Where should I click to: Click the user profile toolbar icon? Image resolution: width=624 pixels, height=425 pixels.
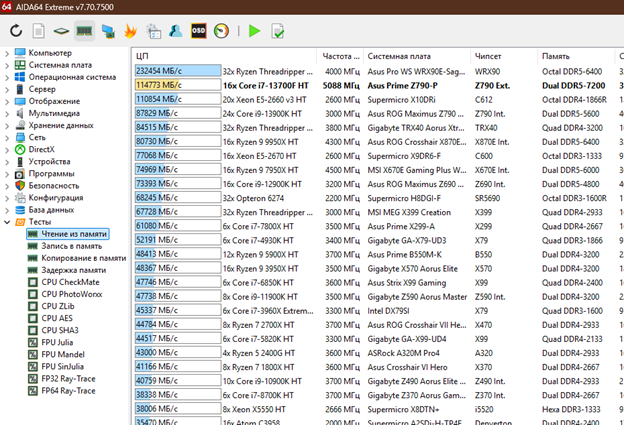[176, 31]
